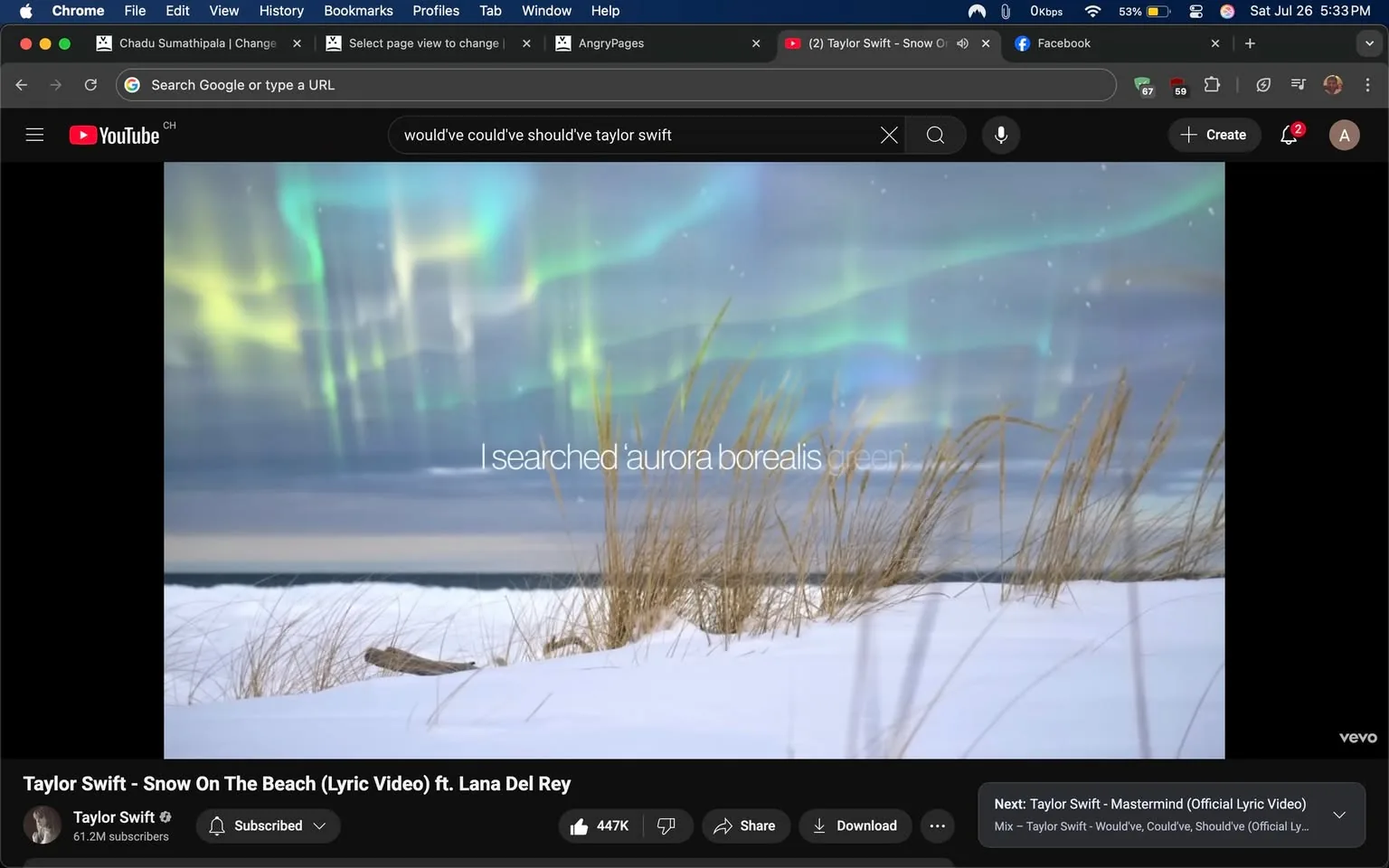This screenshot has height=868, width=1389.
Task: Go to YouTube home via the logo
Action: [x=114, y=134]
